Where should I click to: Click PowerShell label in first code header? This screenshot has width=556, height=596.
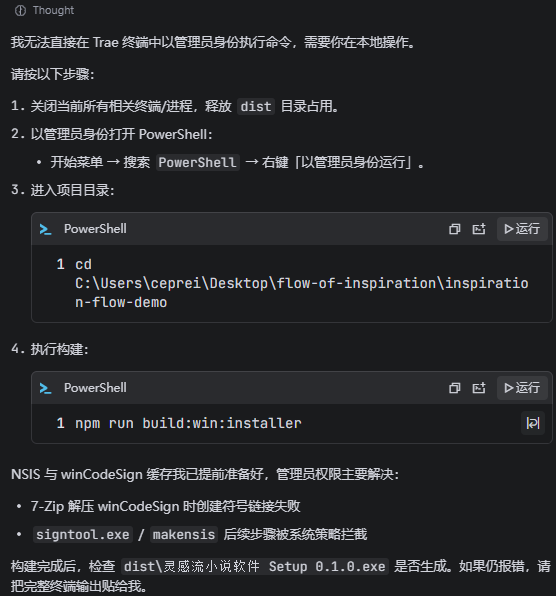click(95, 229)
